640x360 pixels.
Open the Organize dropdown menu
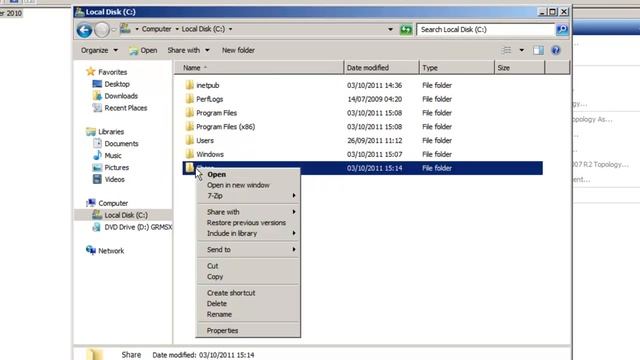pyautogui.click(x=99, y=50)
